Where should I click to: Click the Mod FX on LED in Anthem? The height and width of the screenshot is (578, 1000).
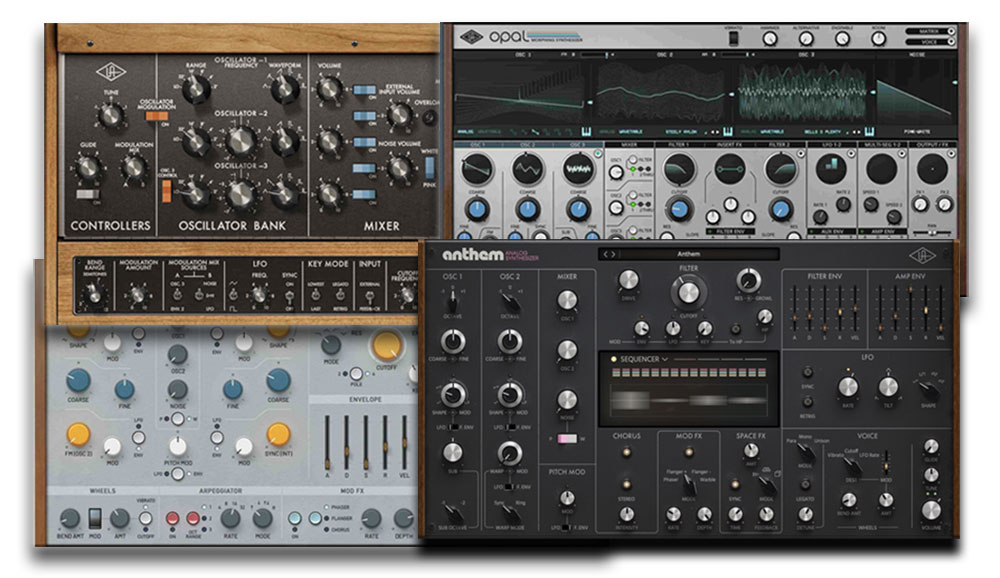click(688, 452)
